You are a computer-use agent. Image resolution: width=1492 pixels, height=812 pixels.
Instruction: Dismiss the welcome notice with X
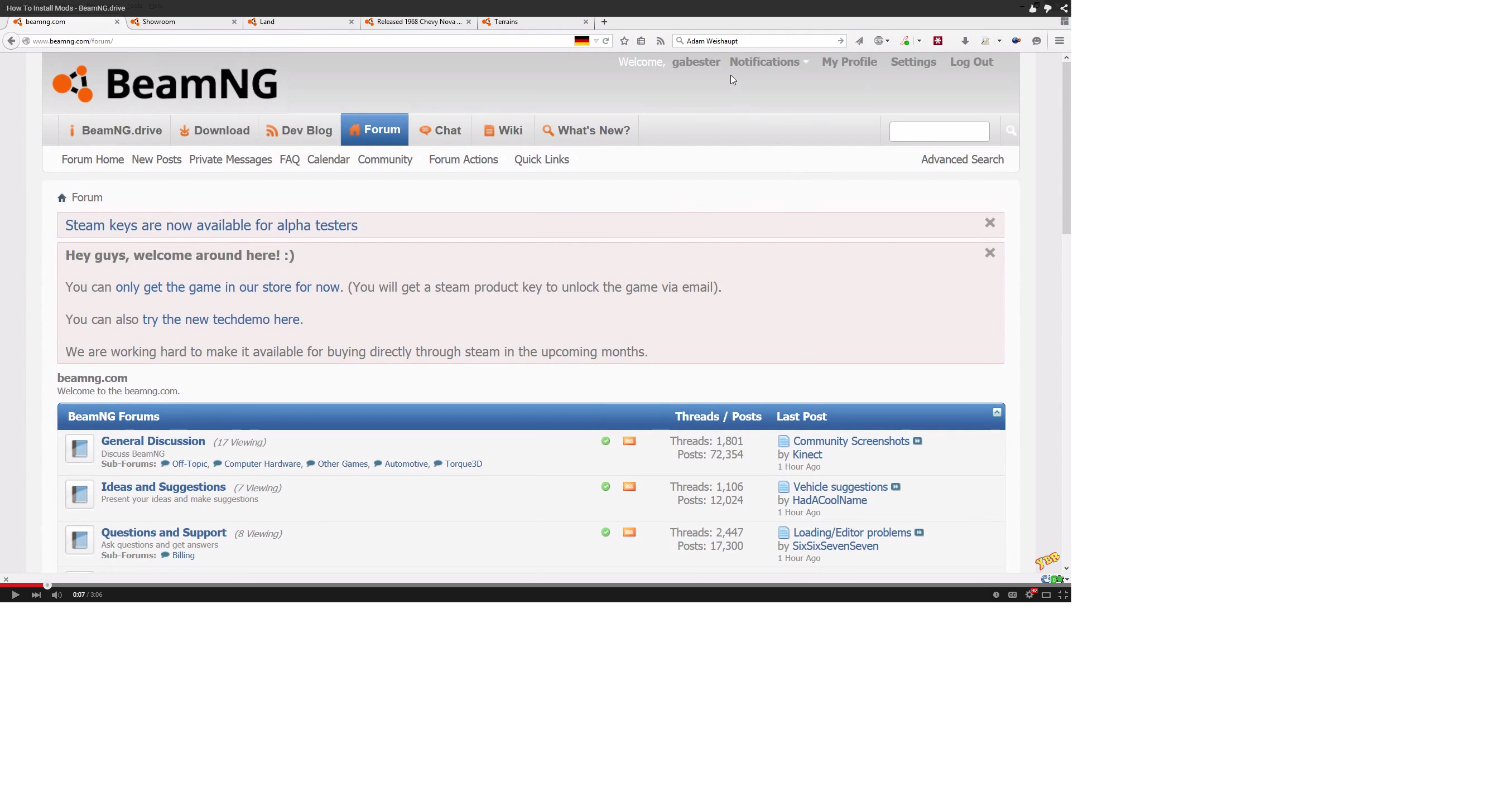pos(990,253)
